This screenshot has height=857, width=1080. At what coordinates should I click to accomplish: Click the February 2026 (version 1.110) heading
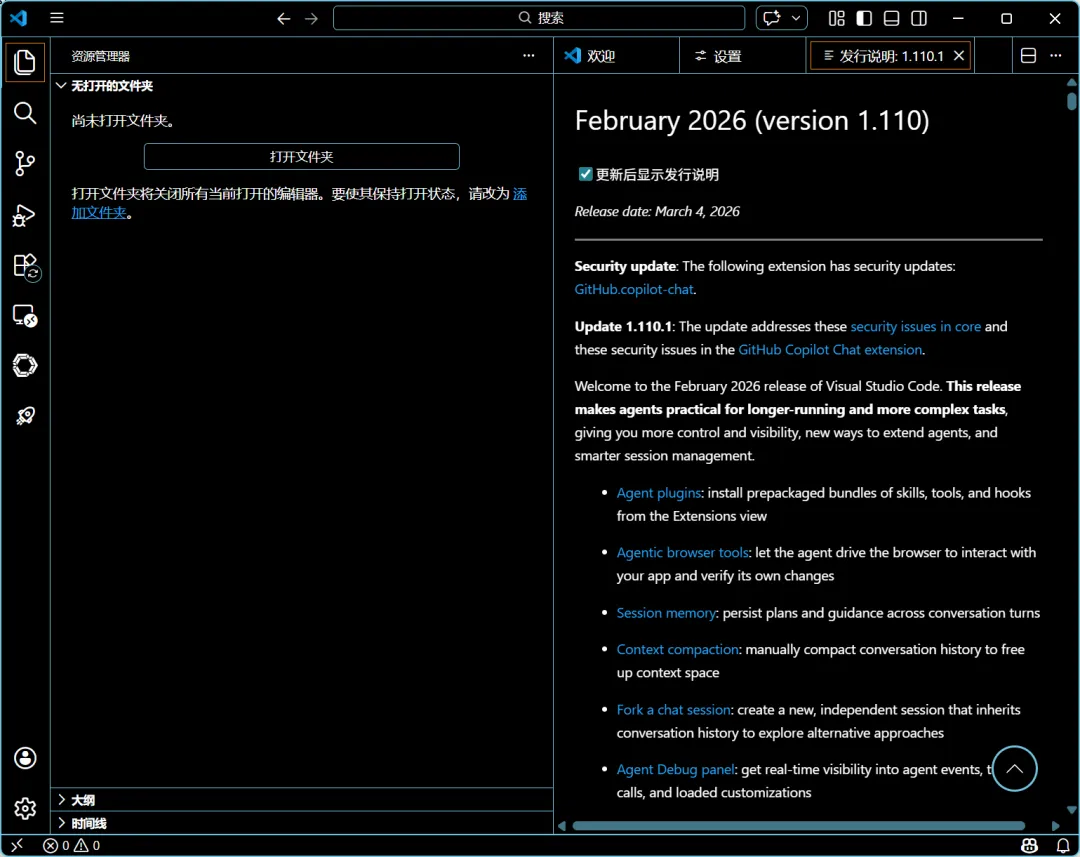click(752, 121)
